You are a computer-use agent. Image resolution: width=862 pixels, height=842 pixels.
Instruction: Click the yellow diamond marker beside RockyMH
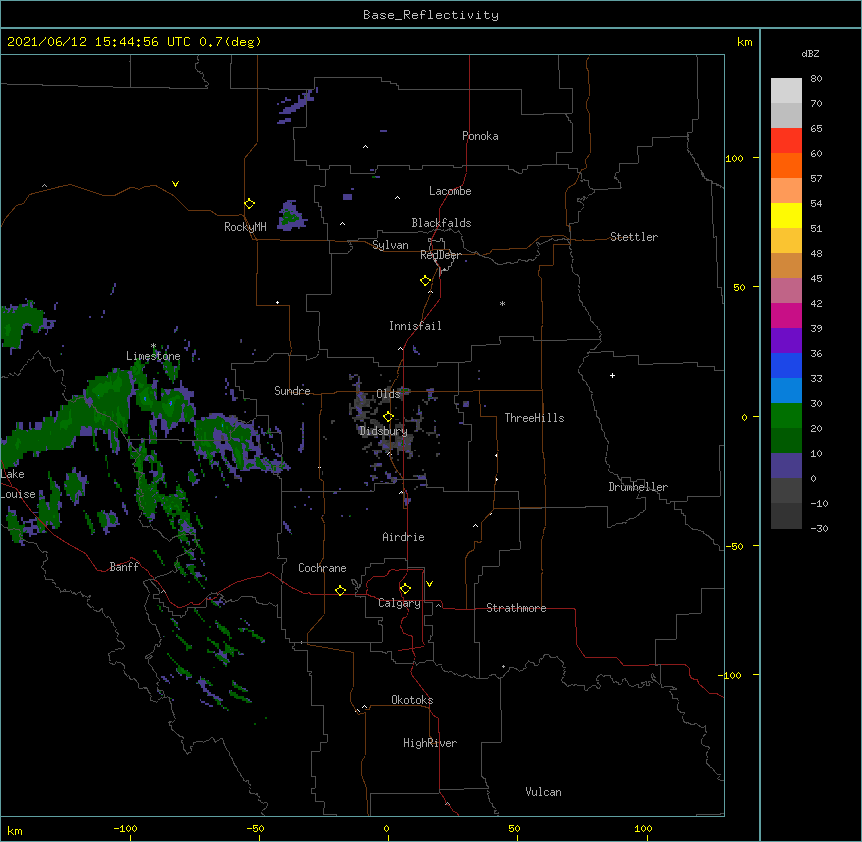(x=250, y=204)
